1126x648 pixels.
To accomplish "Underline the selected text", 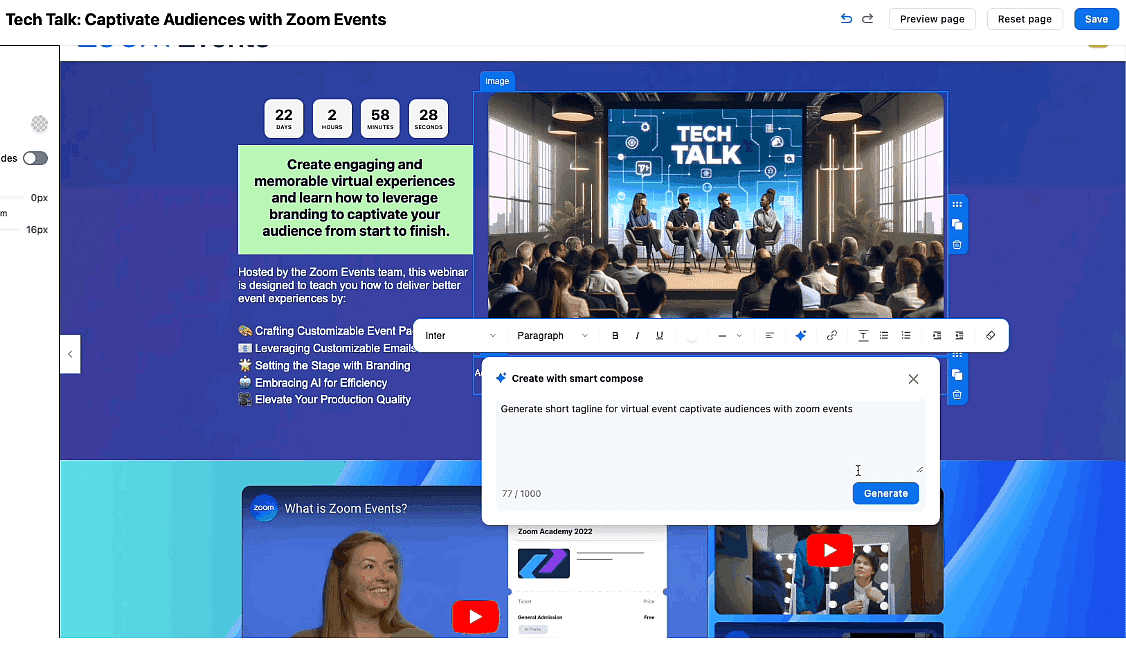I will coord(659,336).
